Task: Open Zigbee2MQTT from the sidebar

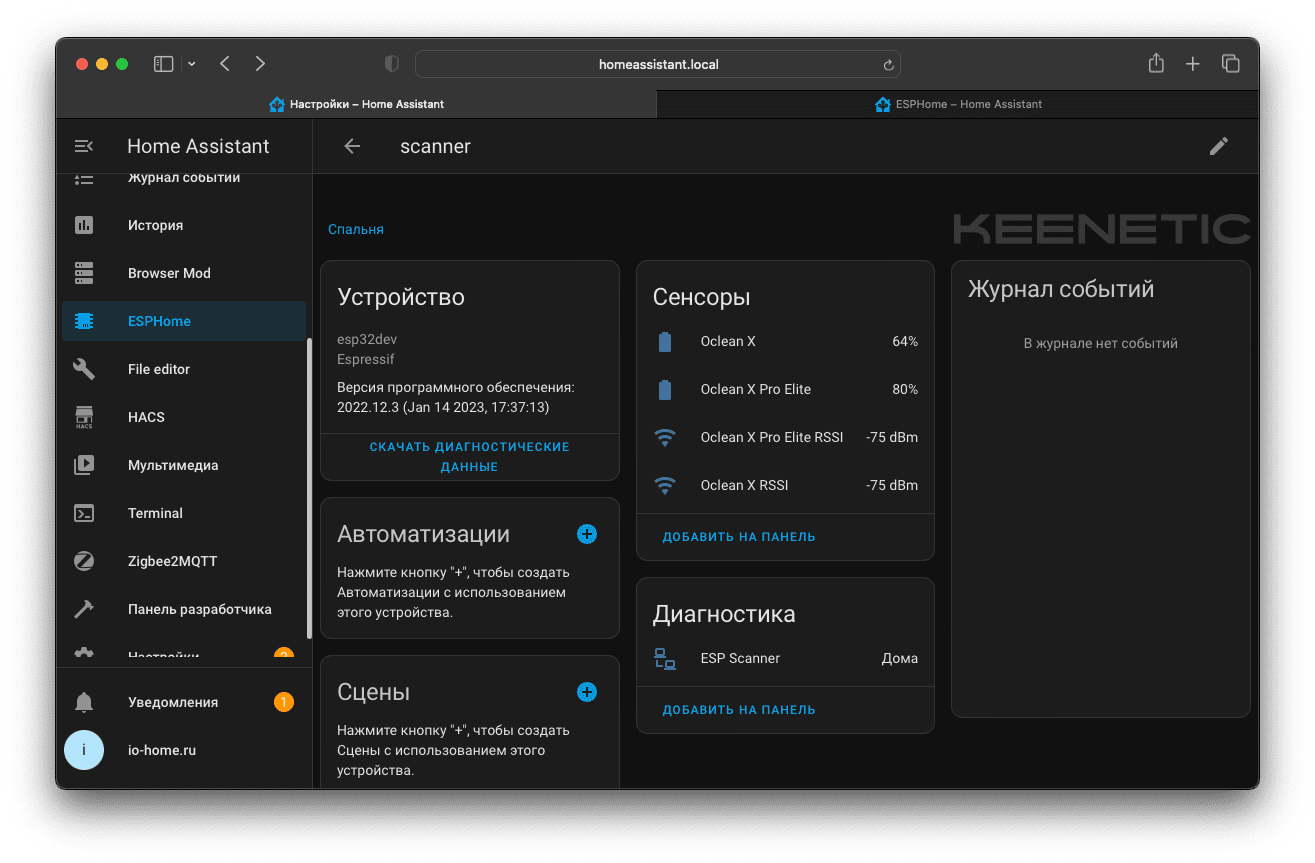Action: point(172,561)
